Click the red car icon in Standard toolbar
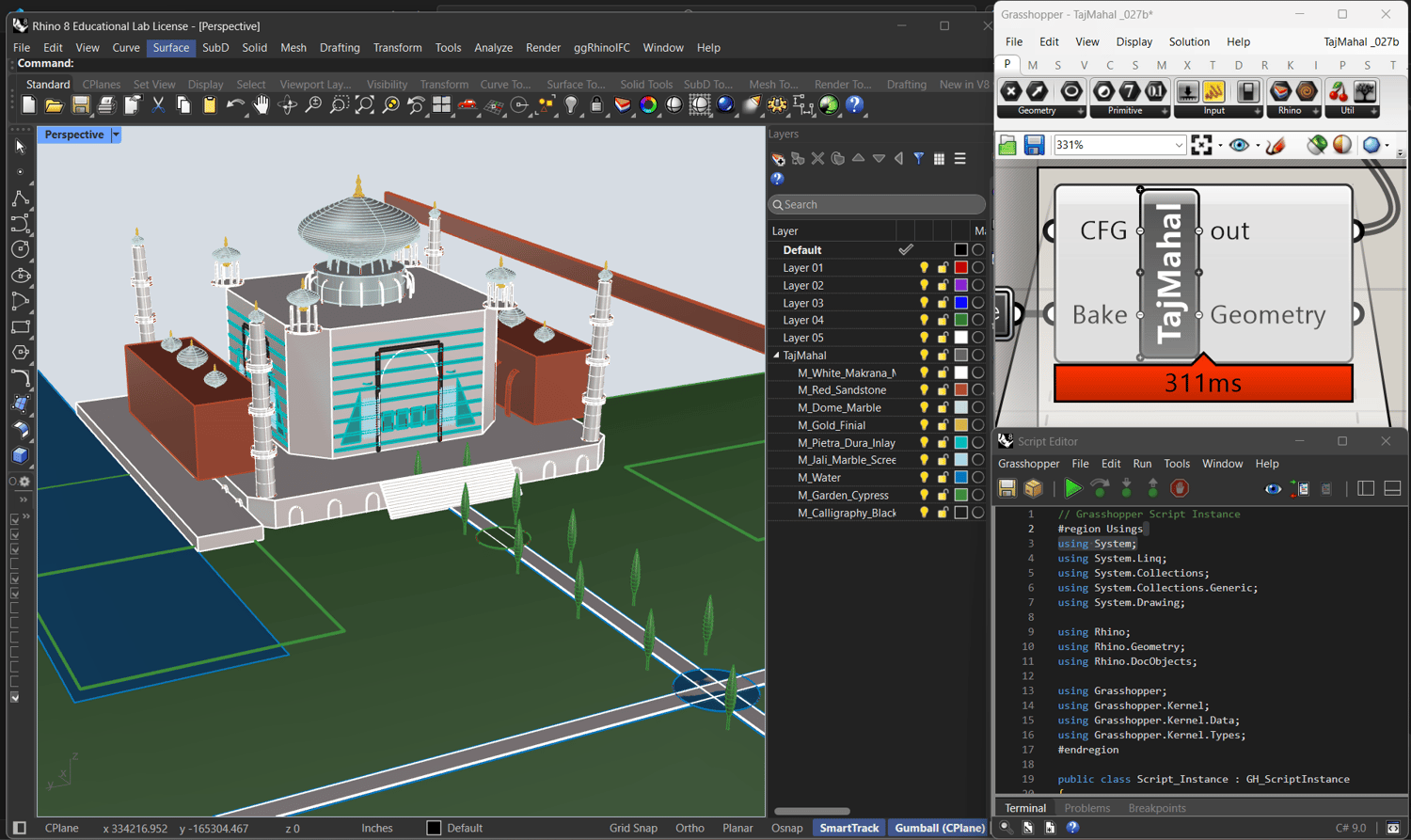This screenshot has width=1411, height=840. (x=468, y=105)
